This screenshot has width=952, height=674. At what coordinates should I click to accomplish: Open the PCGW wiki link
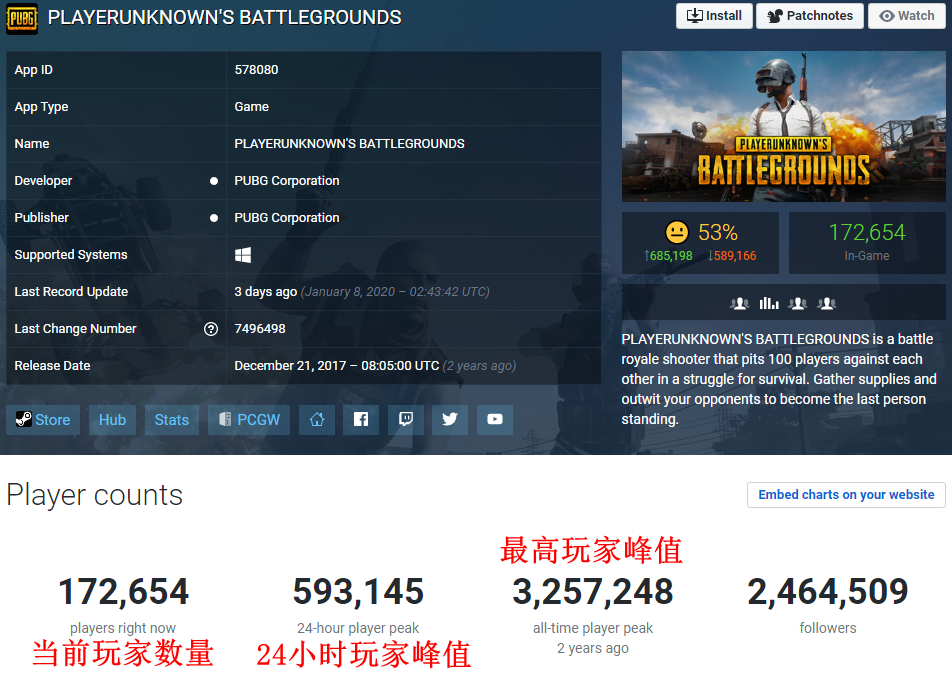pos(249,420)
